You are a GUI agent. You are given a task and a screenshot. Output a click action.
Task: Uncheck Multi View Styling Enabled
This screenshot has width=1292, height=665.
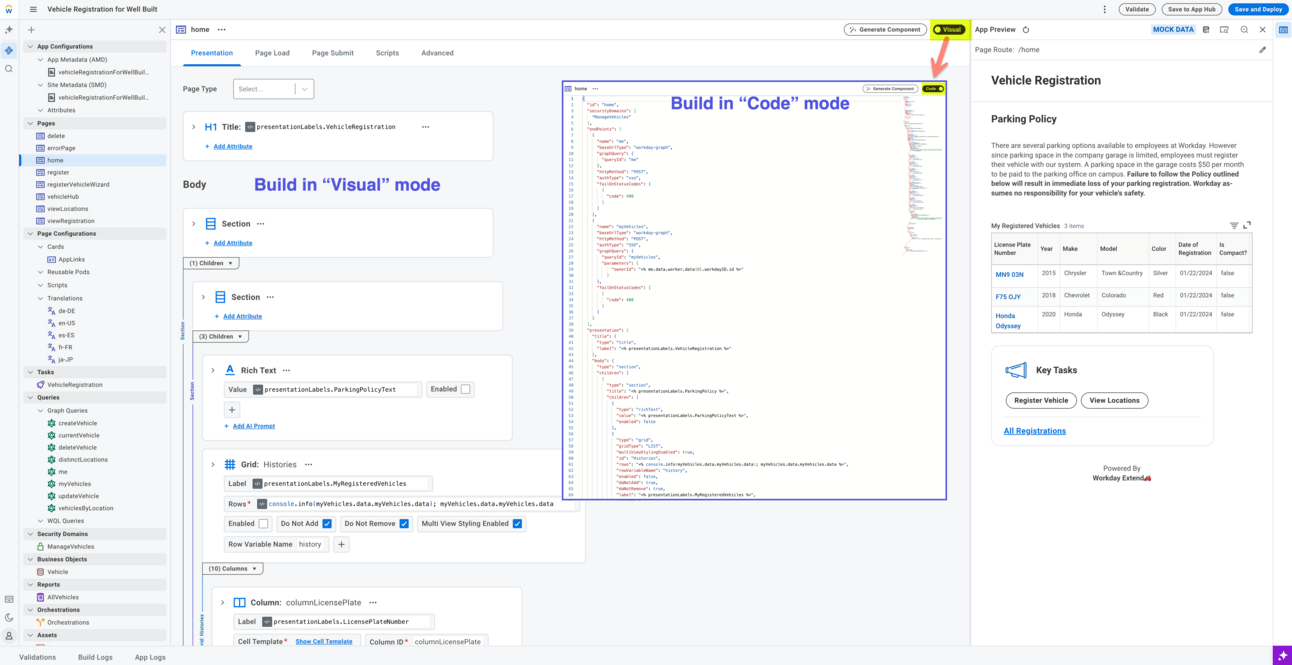(x=517, y=523)
